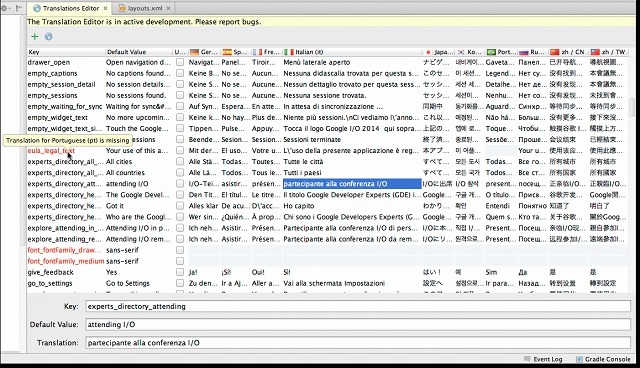
Task: Click the gear settings icon at top-left
Action: coord(4,8)
